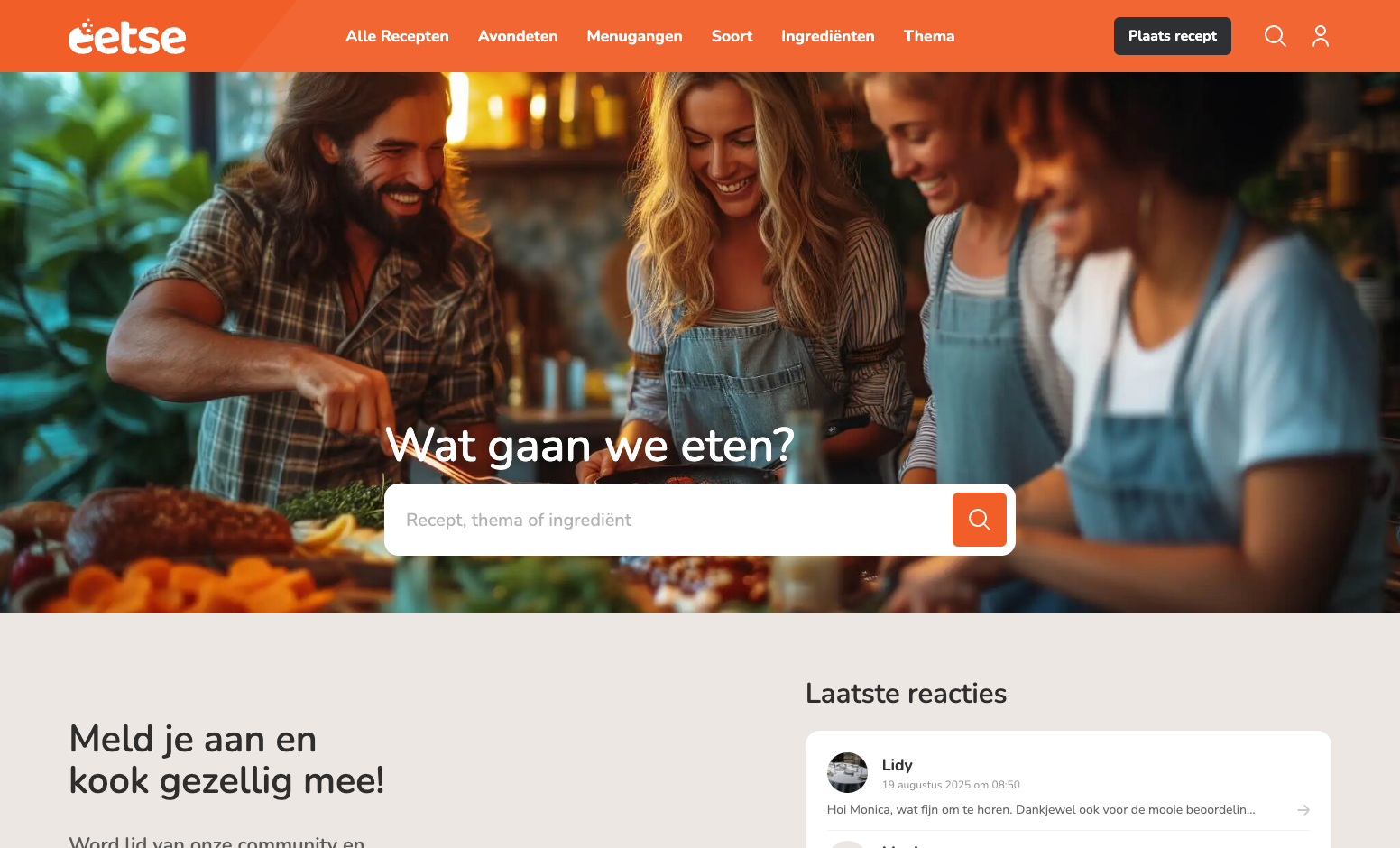Screen dimensions: 1400x848
Task: Click the Laatste reacties heading
Action: pos(906,693)
